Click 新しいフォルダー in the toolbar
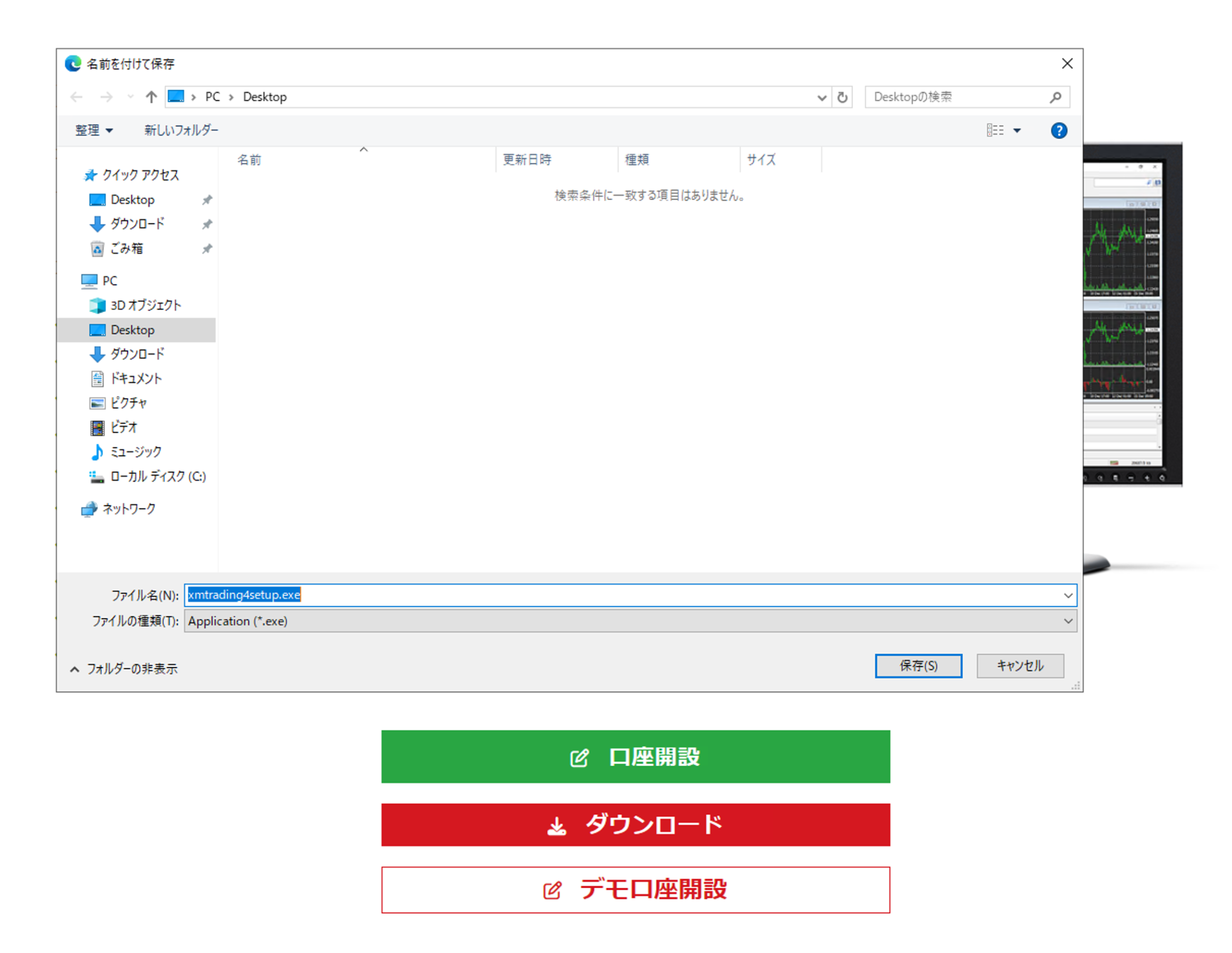The image size is (1232, 953). pos(181,130)
